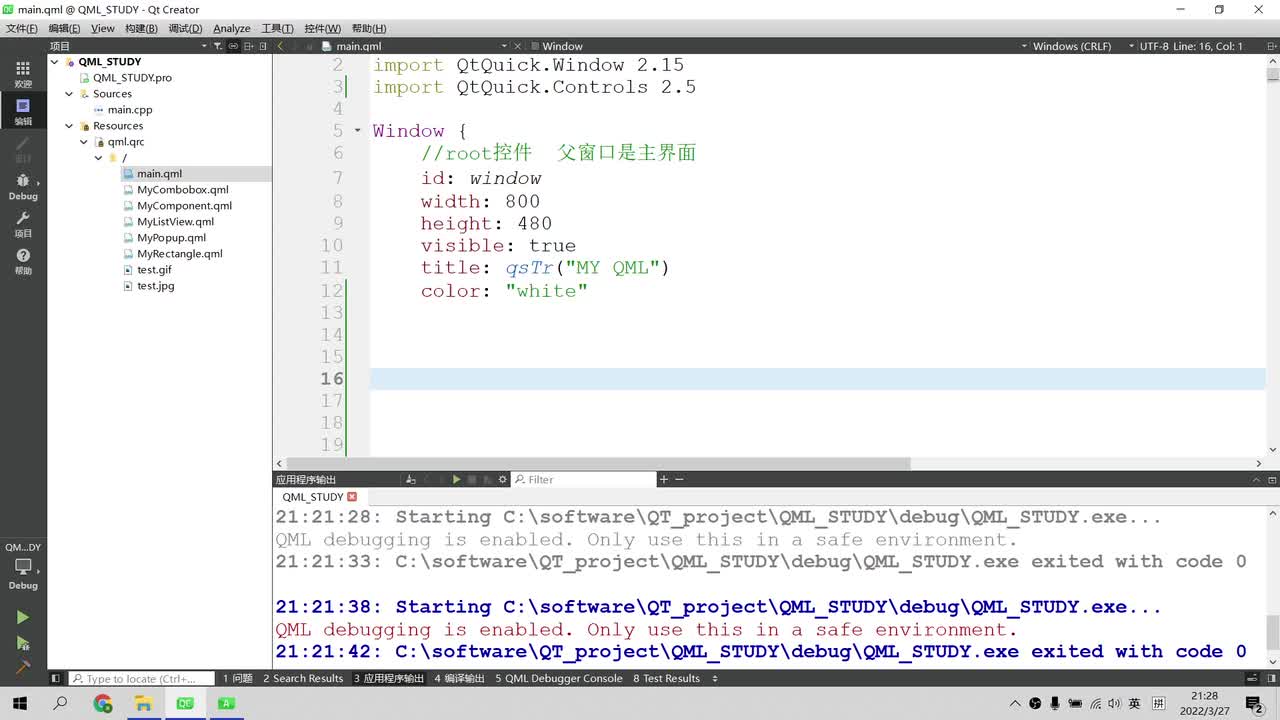Show the 1 问题 issues pane
Screen dimensions: 1280x720
[x=237, y=679]
